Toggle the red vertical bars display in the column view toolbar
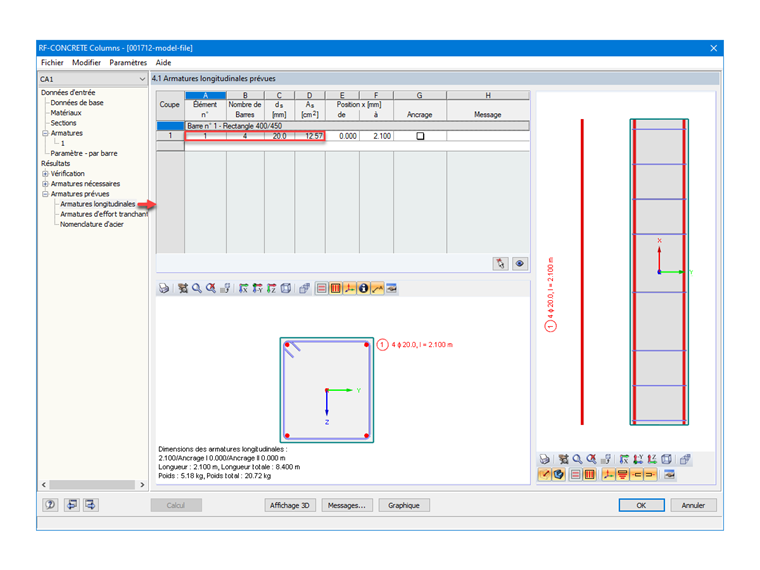The height and width of the screenshot is (570, 760). pos(589,475)
